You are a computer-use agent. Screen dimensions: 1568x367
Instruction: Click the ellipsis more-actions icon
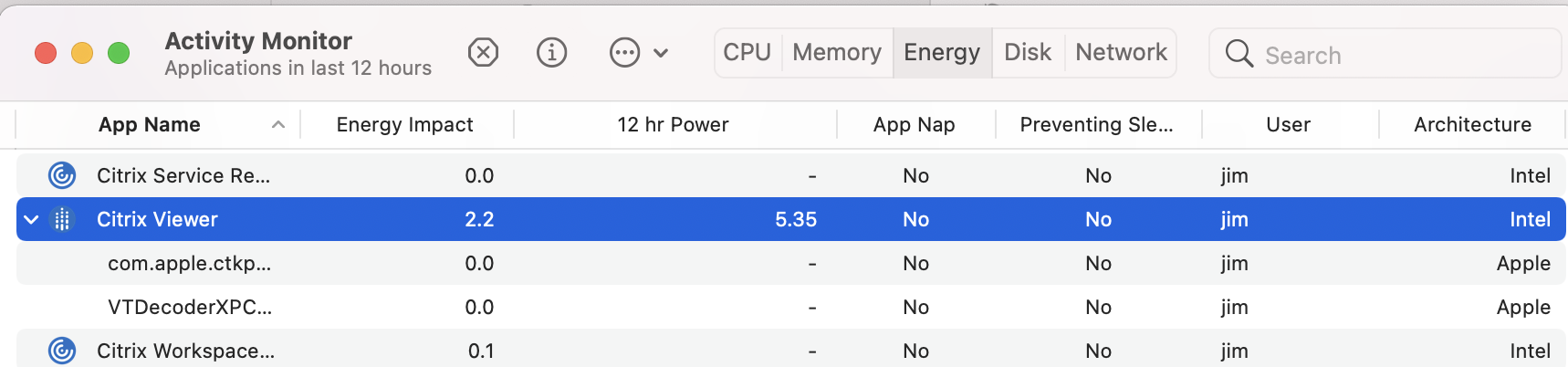coord(624,53)
